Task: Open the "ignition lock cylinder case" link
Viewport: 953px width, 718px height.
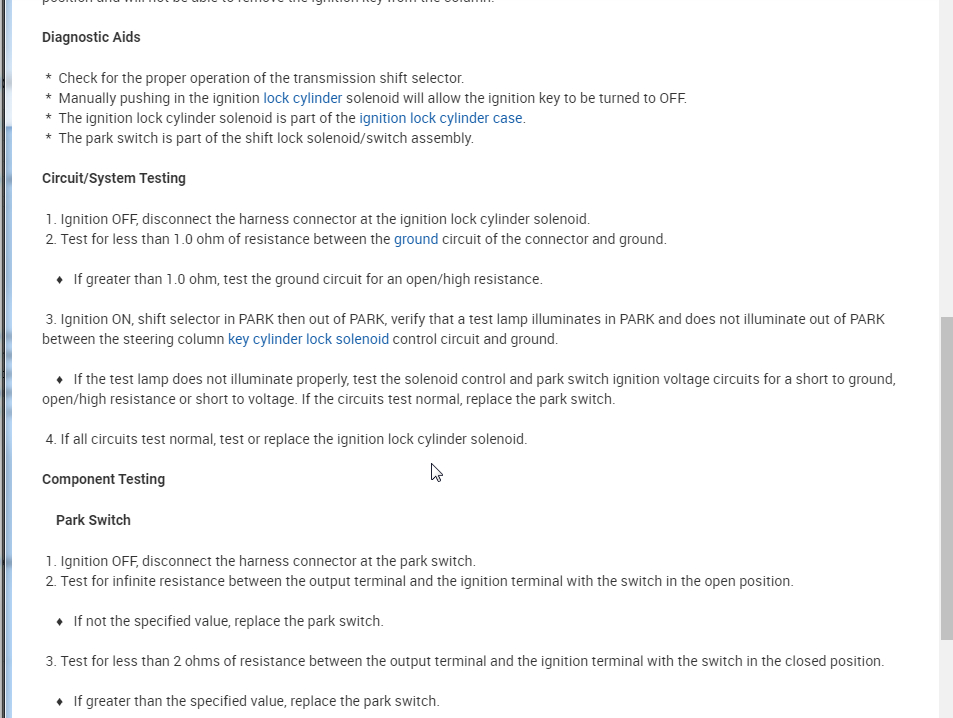Action: [441, 118]
